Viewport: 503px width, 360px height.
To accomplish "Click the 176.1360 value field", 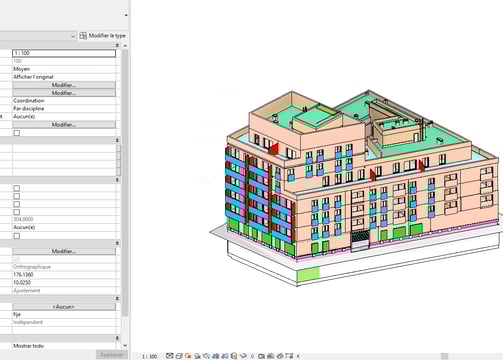I will pos(64,275).
